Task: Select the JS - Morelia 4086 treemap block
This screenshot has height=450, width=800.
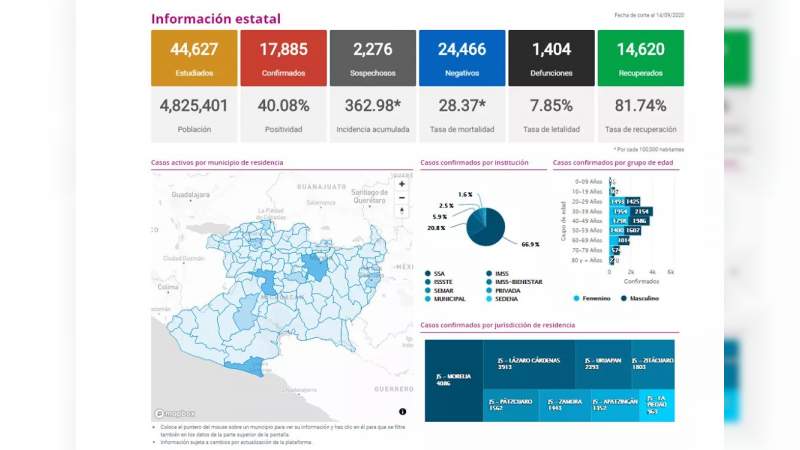Action: (454, 381)
